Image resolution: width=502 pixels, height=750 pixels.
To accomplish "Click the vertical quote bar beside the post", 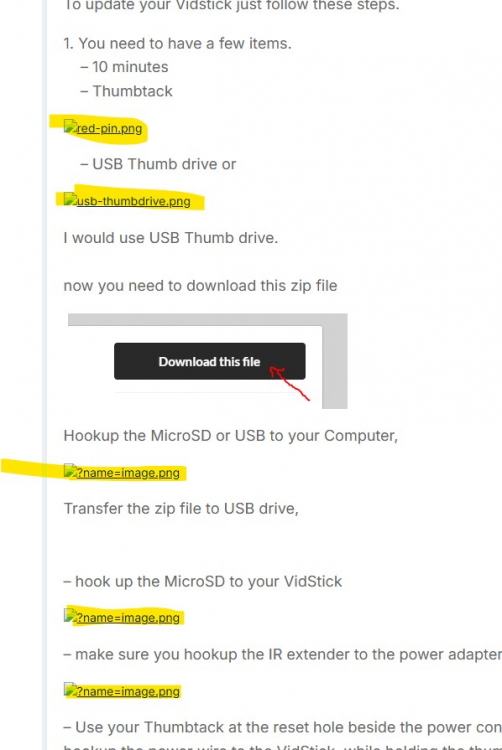I will (x=44, y=375).
